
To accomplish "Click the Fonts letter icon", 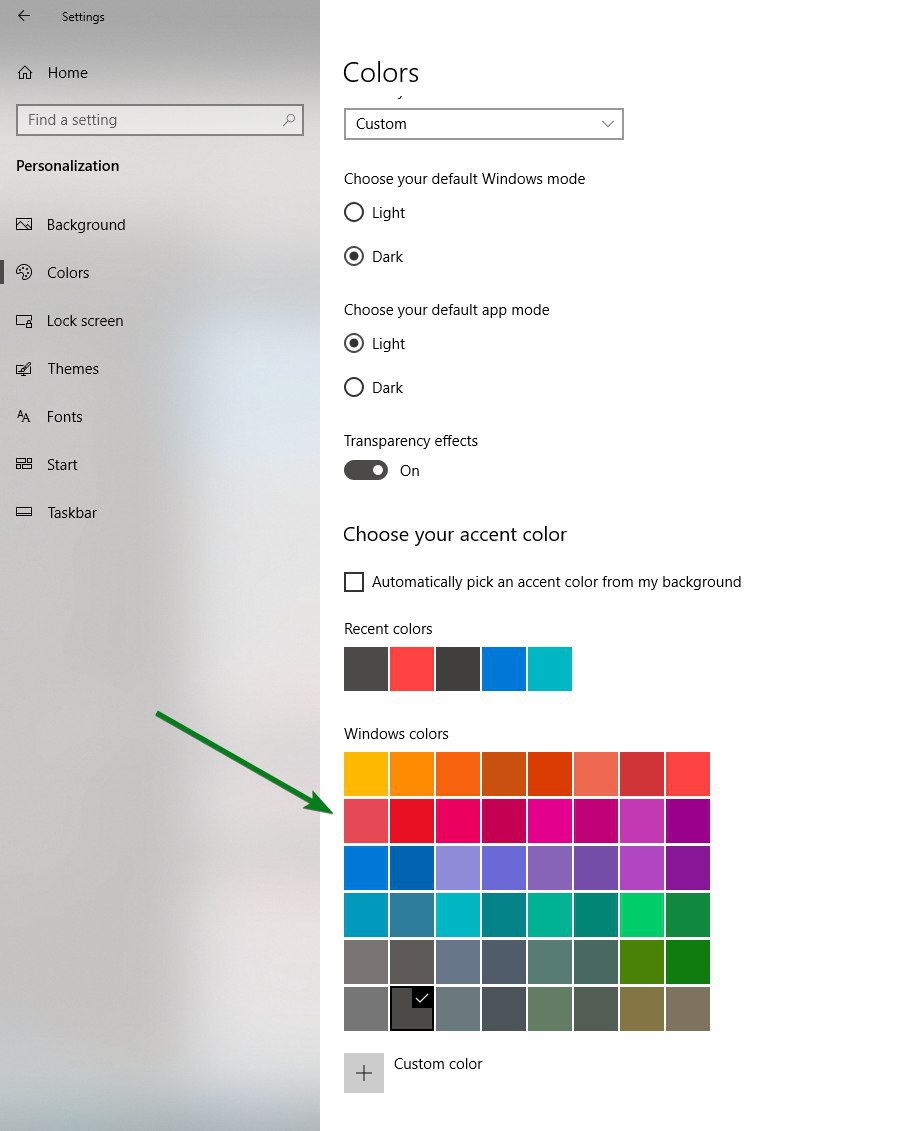I will tap(24, 416).
